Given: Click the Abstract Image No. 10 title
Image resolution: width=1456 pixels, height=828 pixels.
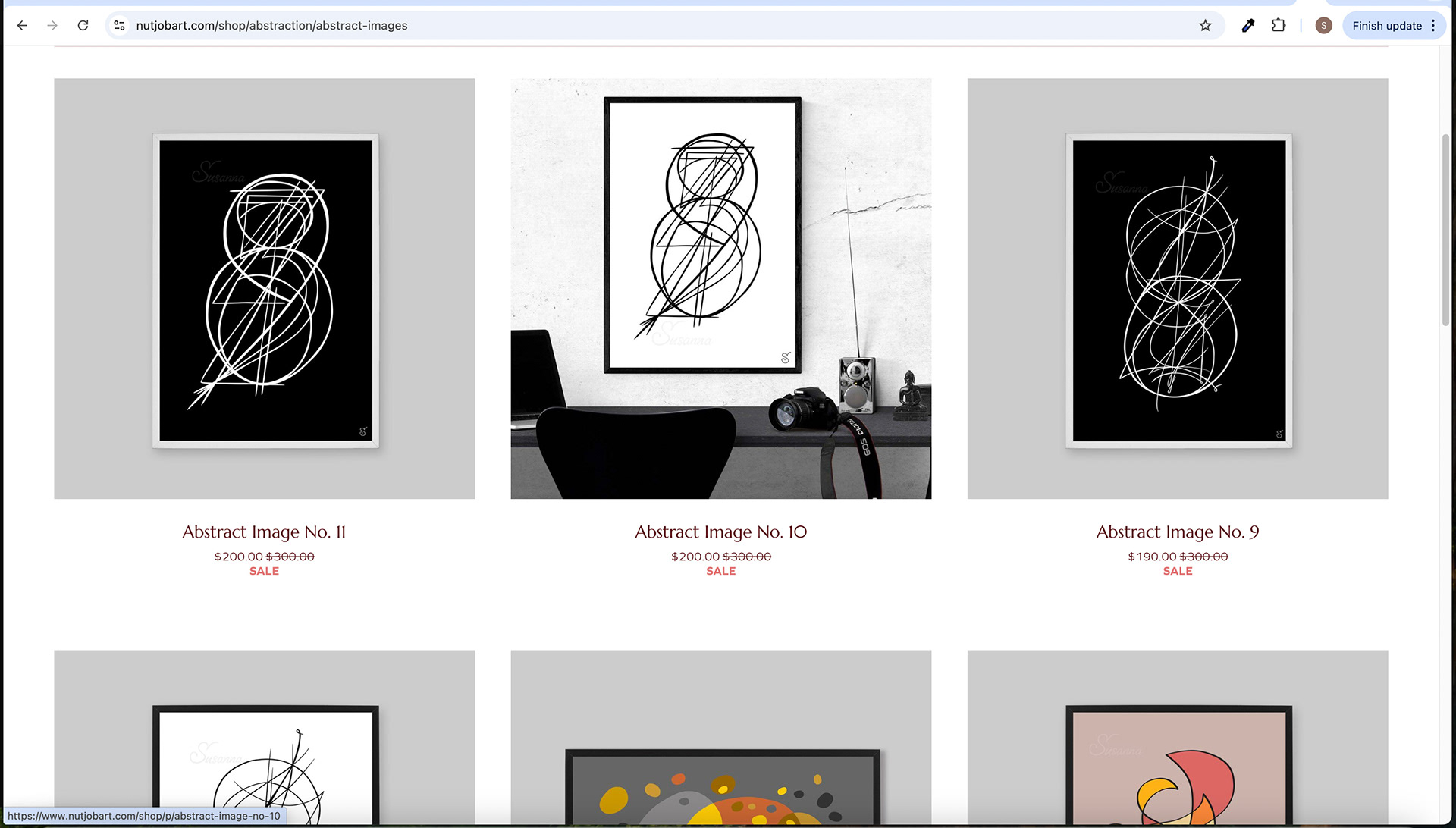Looking at the screenshot, I should [x=721, y=532].
